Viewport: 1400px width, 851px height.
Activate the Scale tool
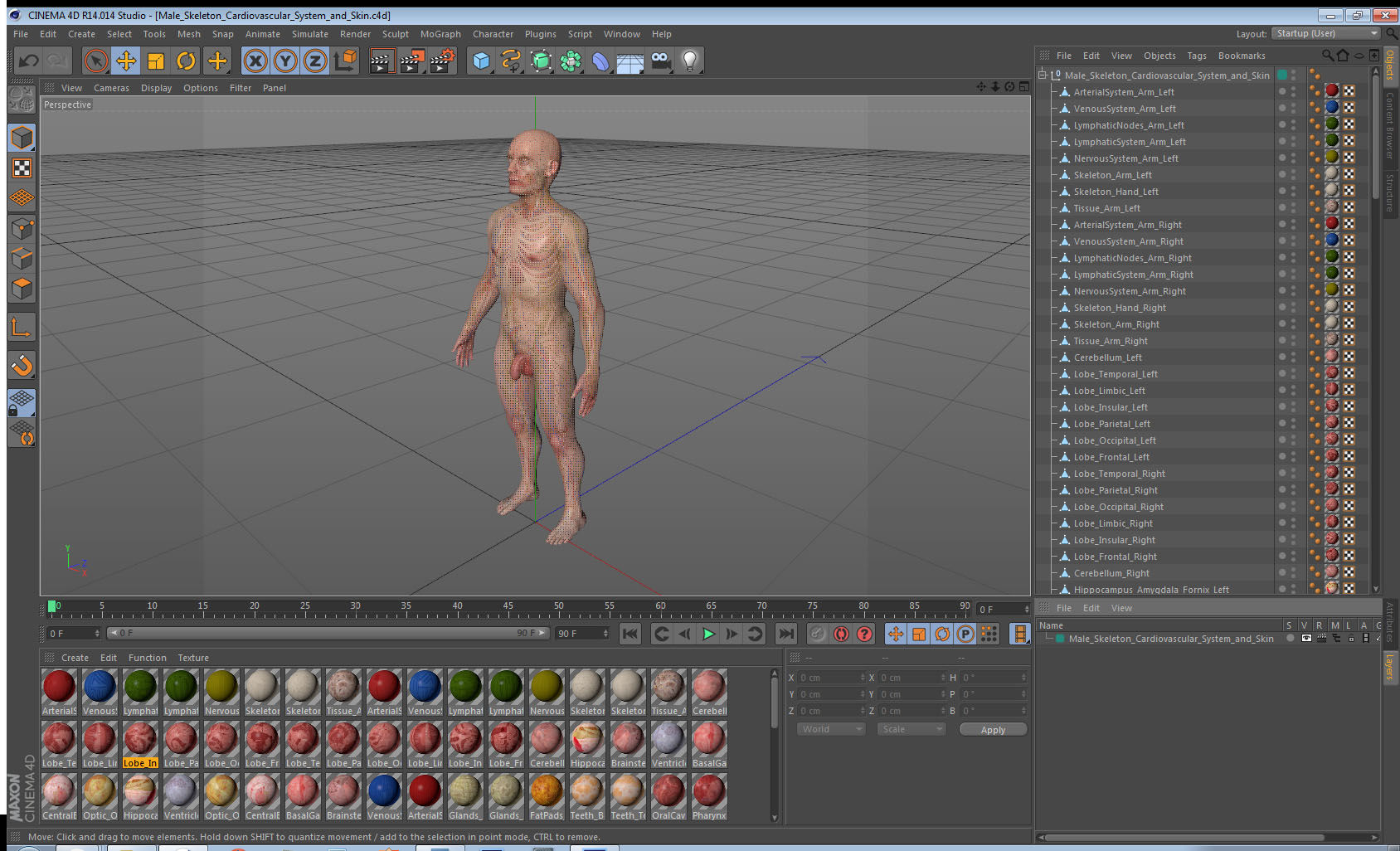156,61
